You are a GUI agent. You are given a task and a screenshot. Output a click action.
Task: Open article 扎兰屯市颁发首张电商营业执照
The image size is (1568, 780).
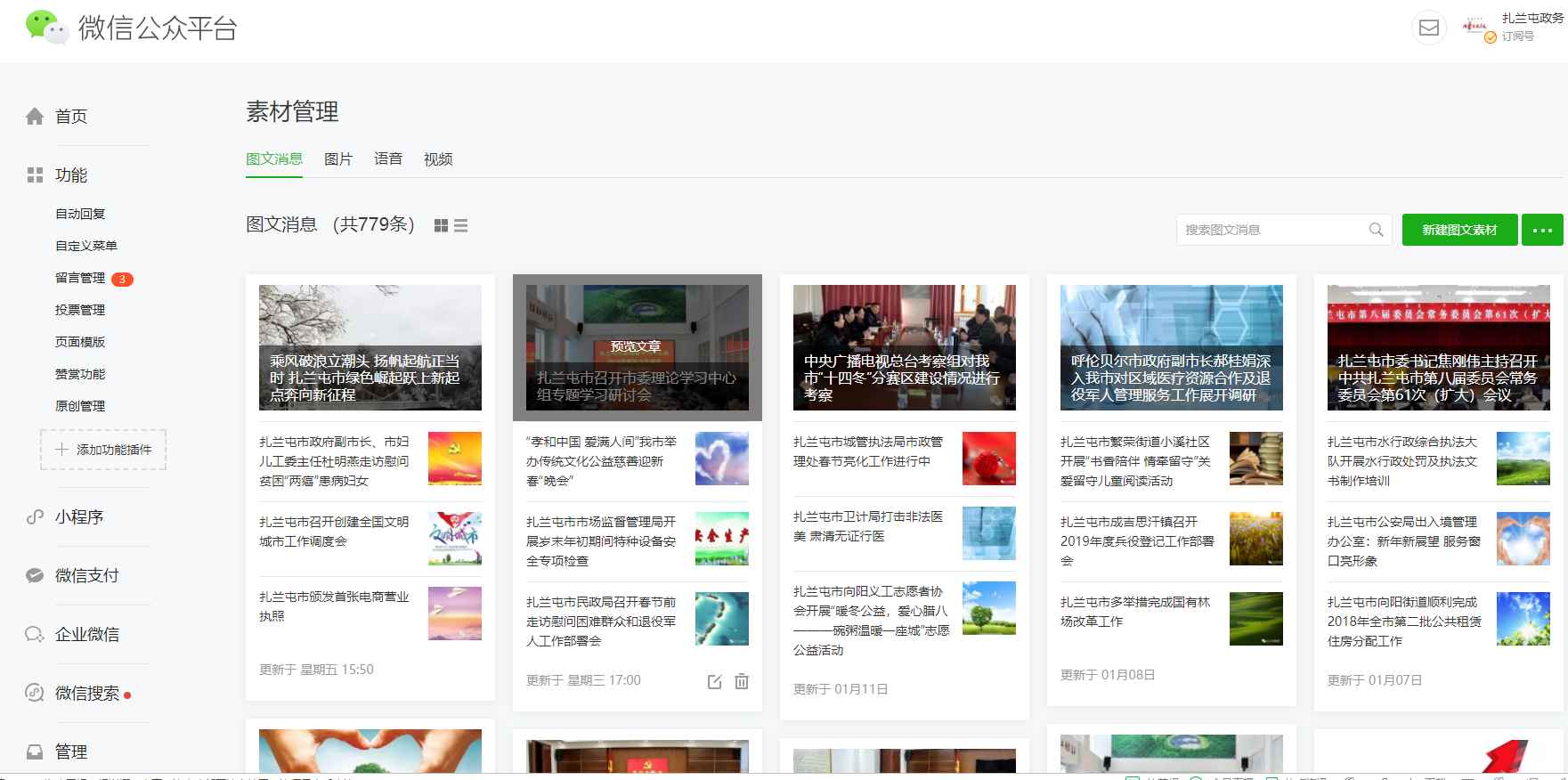[334, 606]
